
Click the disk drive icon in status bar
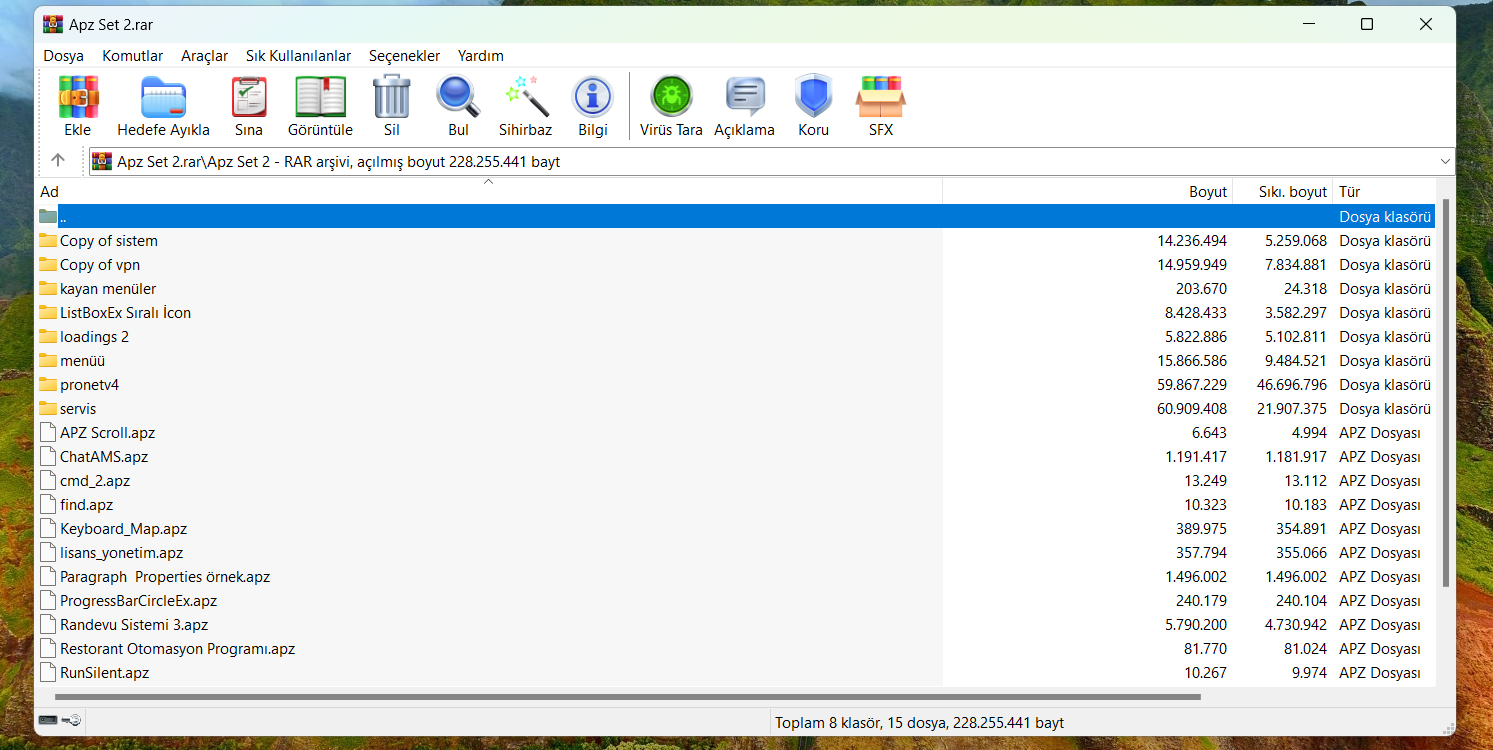tap(48, 720)
